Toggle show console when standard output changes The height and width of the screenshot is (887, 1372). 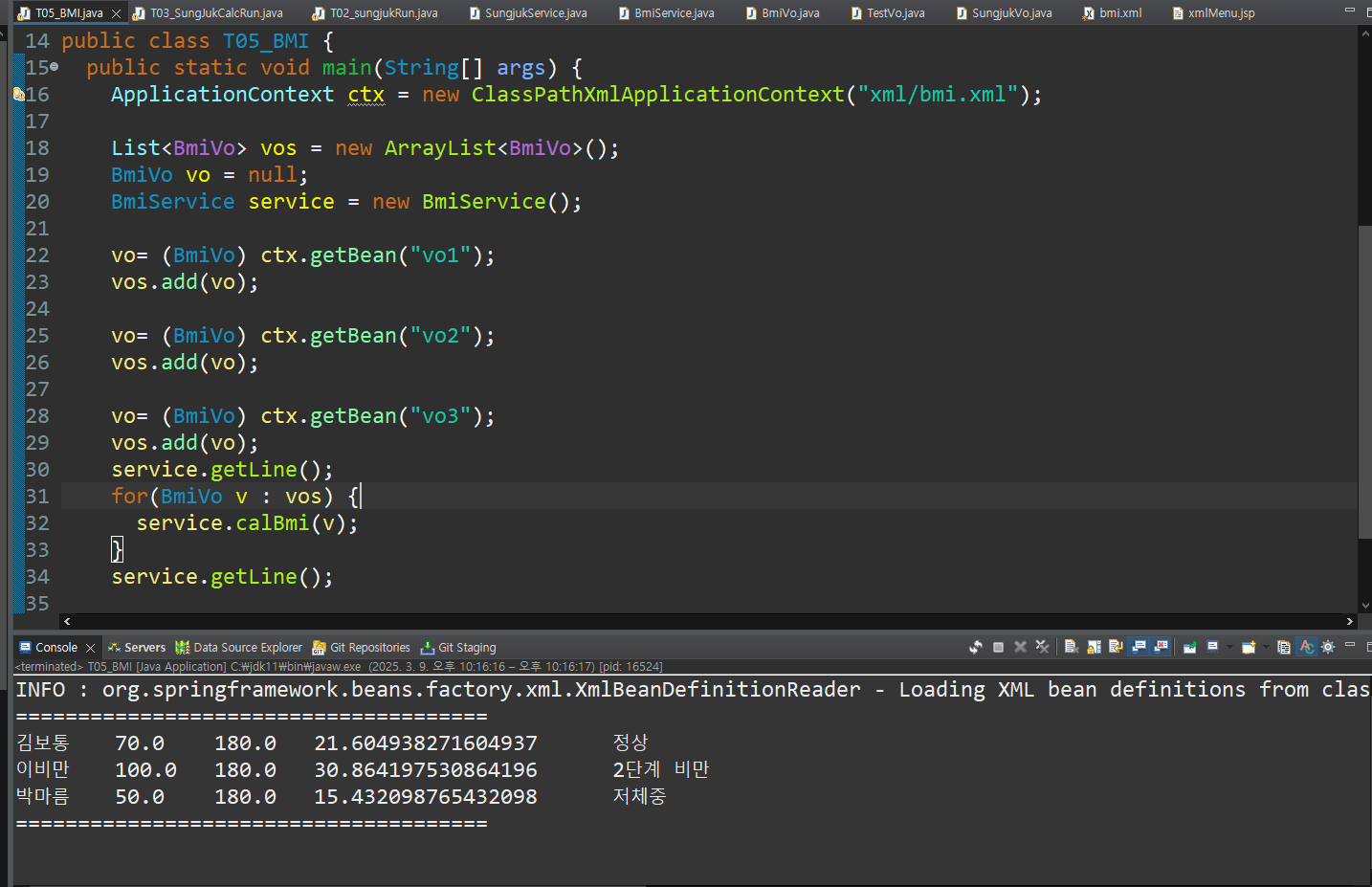(1139, 648)
